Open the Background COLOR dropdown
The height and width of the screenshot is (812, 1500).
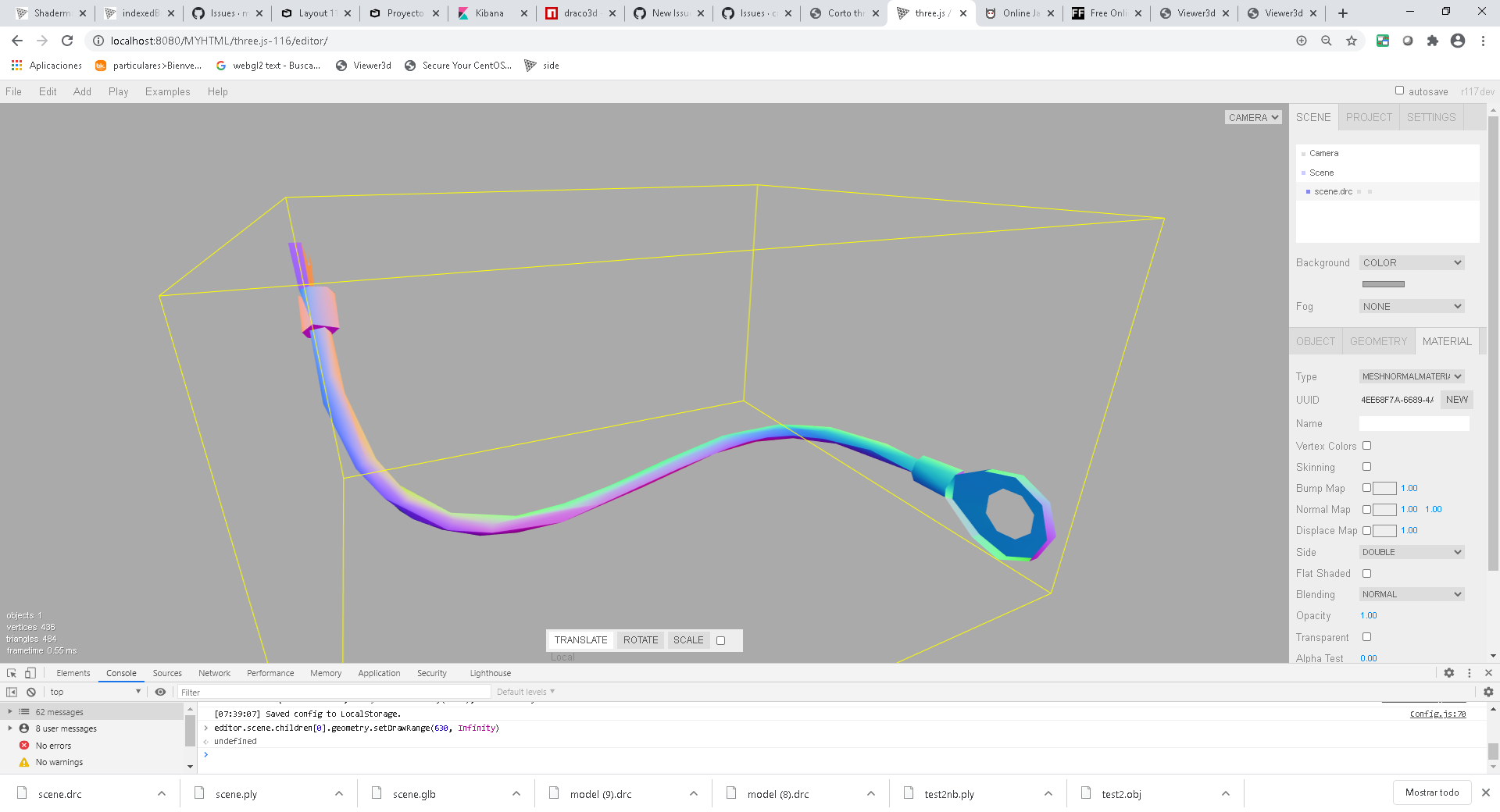click(1411, 262)
